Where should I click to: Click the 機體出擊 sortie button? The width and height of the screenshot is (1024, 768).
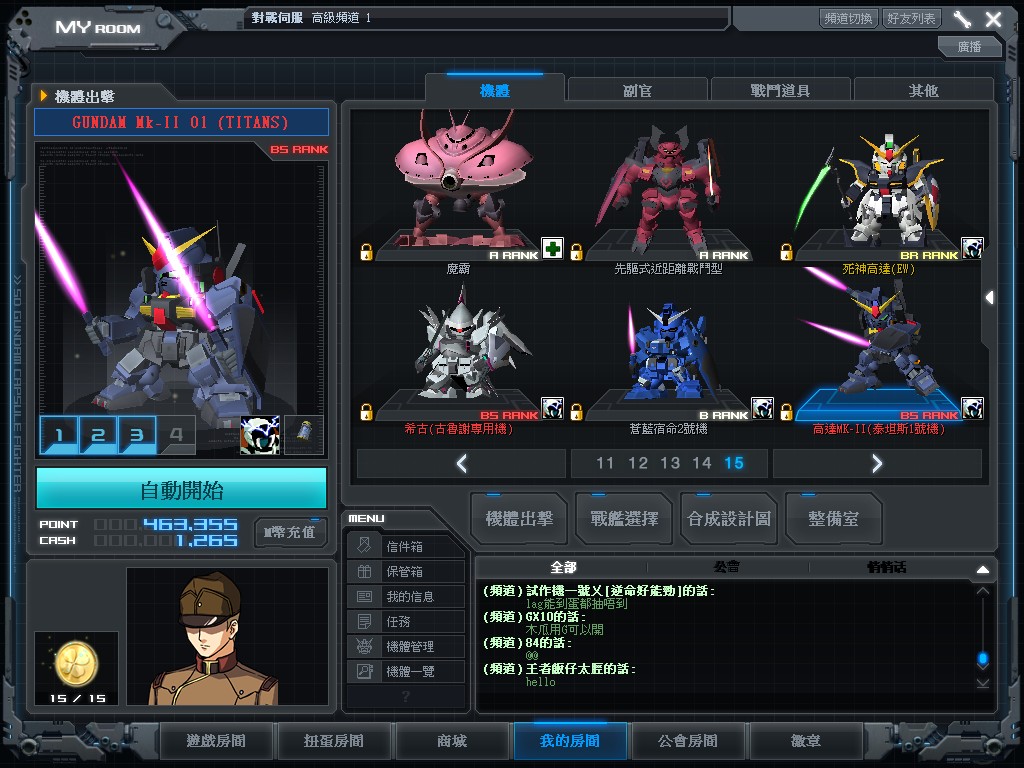pyautogui.click(x=519, y=519)
